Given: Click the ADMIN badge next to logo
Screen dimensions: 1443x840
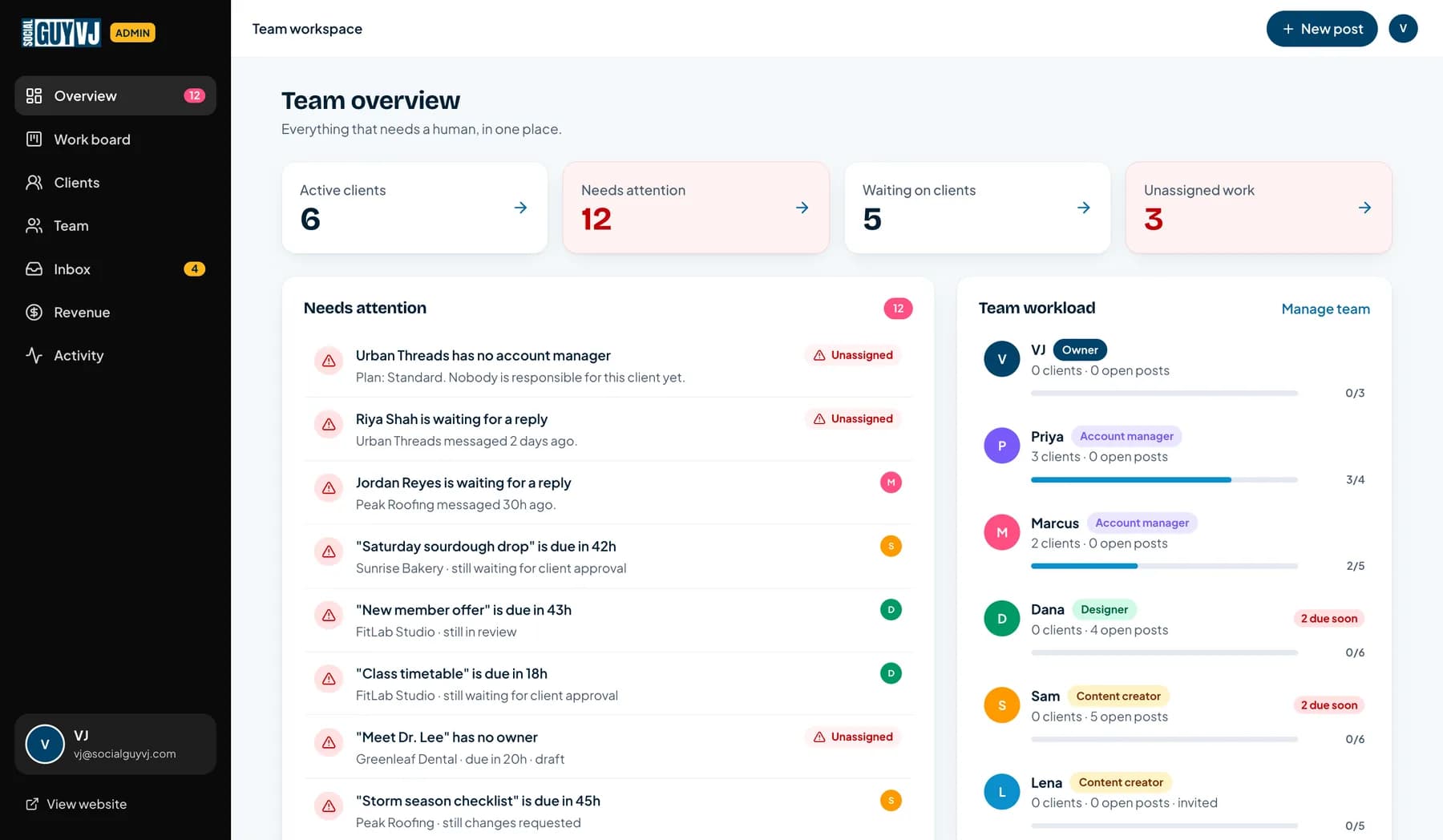Looking at the screenshot, I should click(132, 33).
